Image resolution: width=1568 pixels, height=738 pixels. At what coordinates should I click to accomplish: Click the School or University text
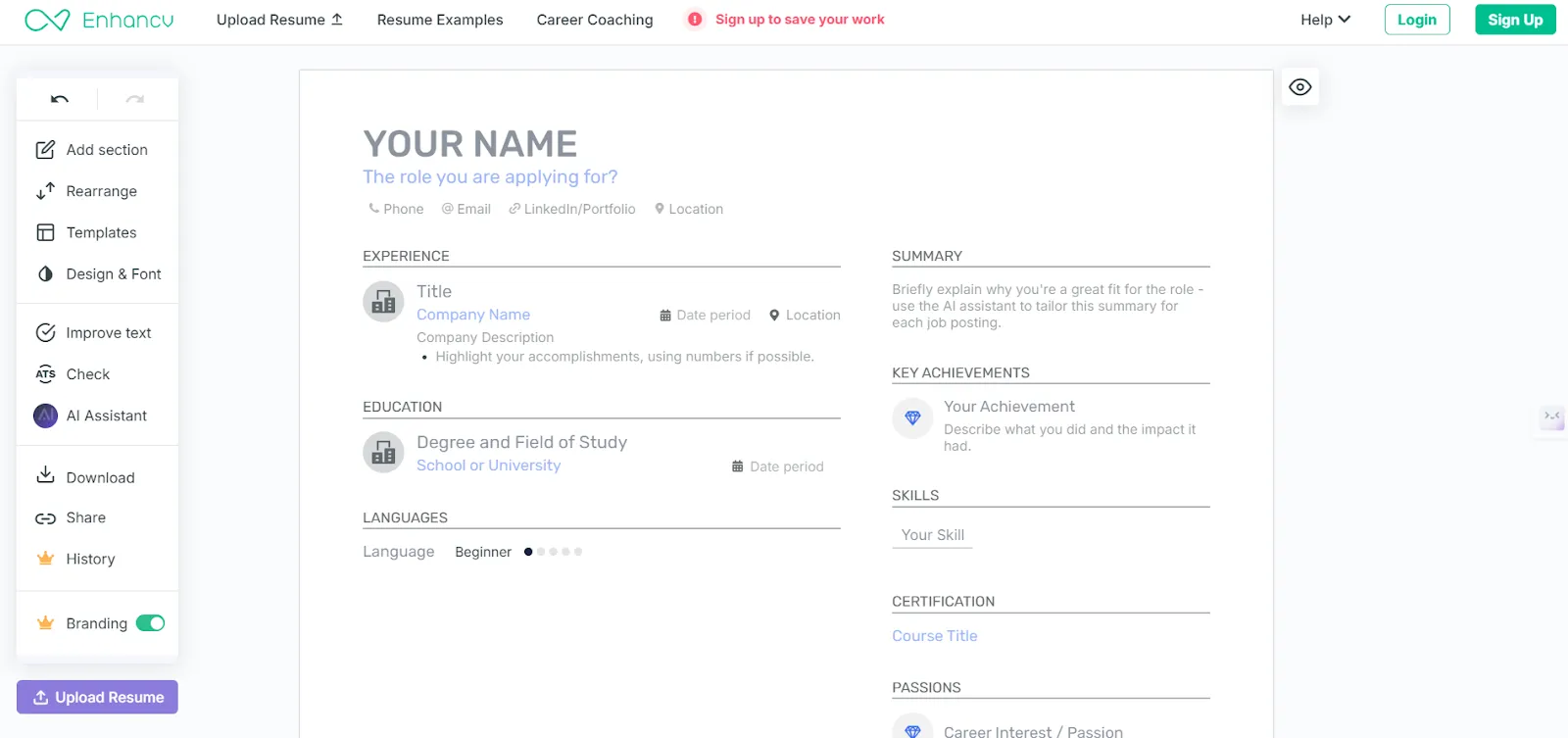(489, 466)
